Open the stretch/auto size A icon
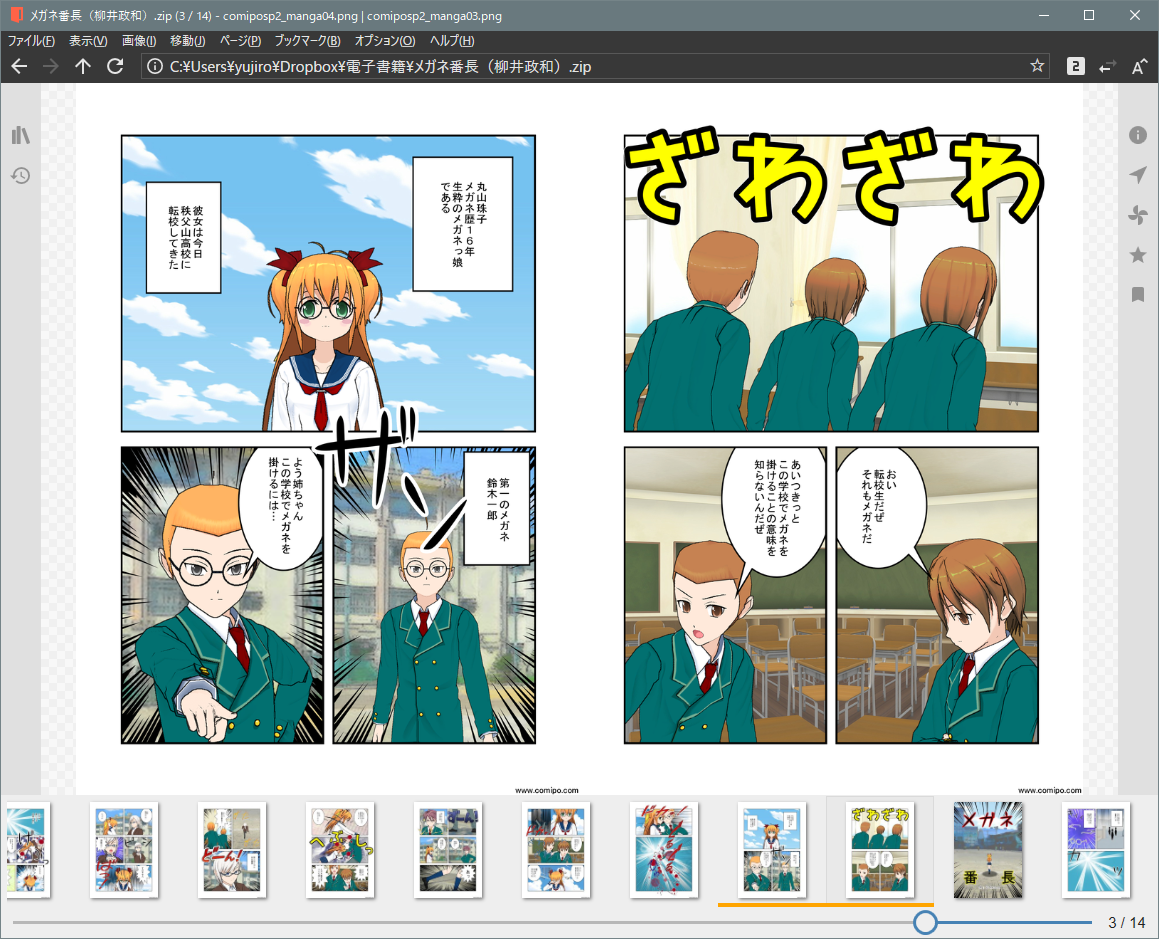1159x939 pixels. click(x=1139, y=67)
